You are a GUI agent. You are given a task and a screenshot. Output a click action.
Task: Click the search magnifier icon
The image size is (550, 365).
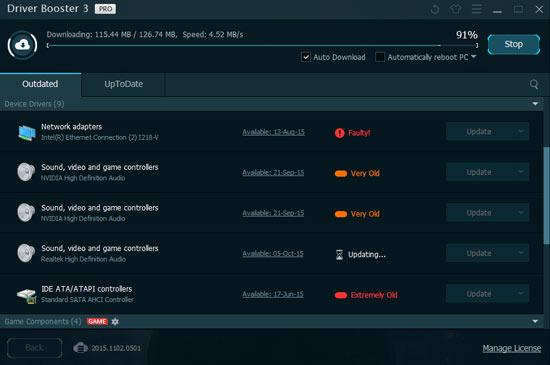pos(534,84)
